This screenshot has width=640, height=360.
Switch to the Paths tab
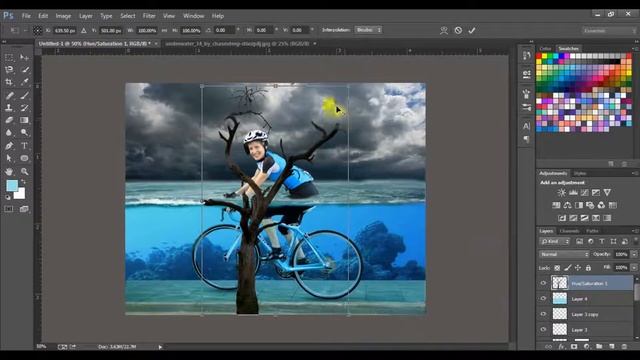[x=592, y=231]
